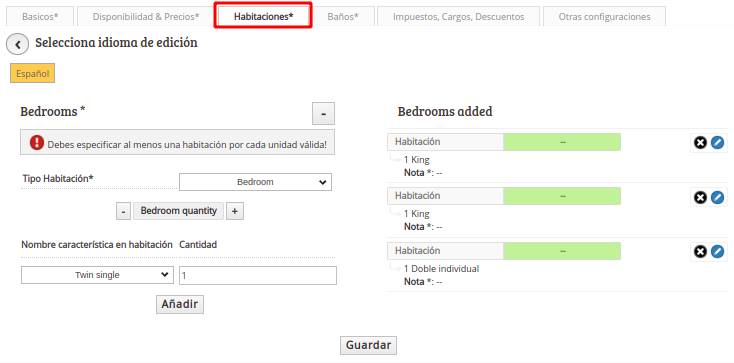Image resolution: width=734 pixels, height=363 pixels.
Task: Go to Impuestos, Cargos, Descuentos tab
Action: click(458, 16)
